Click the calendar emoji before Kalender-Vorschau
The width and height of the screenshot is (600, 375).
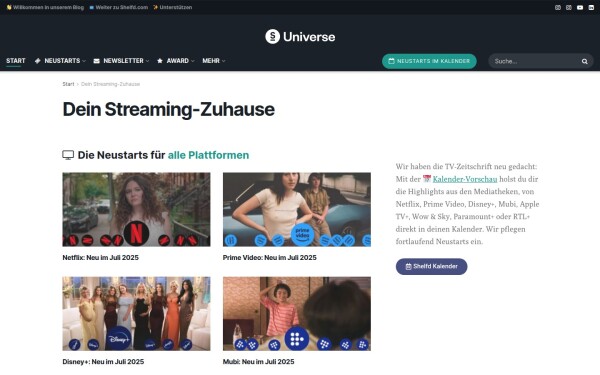(427, 179)
